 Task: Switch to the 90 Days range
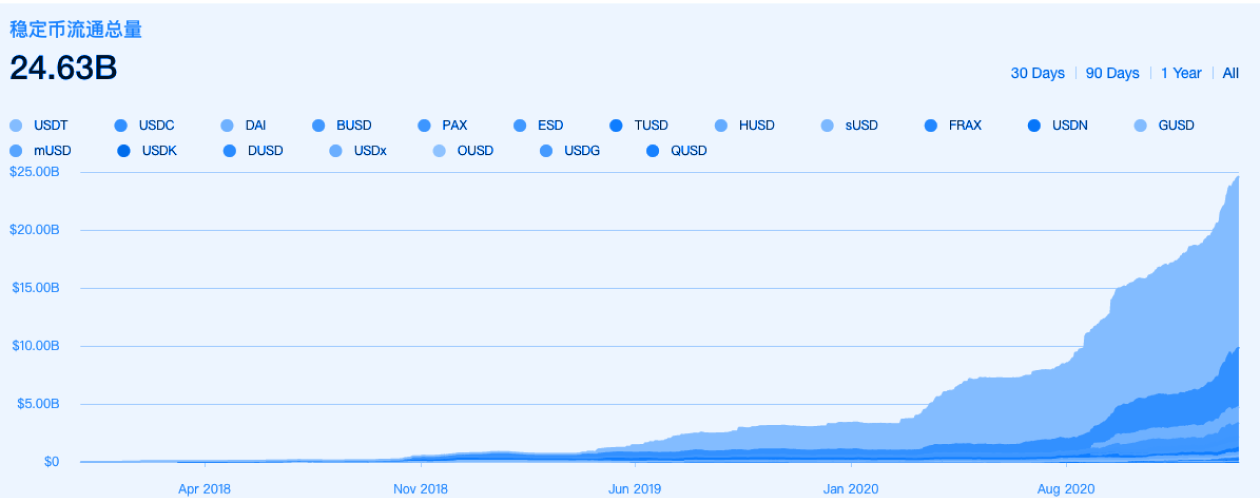pos(1112,73)
